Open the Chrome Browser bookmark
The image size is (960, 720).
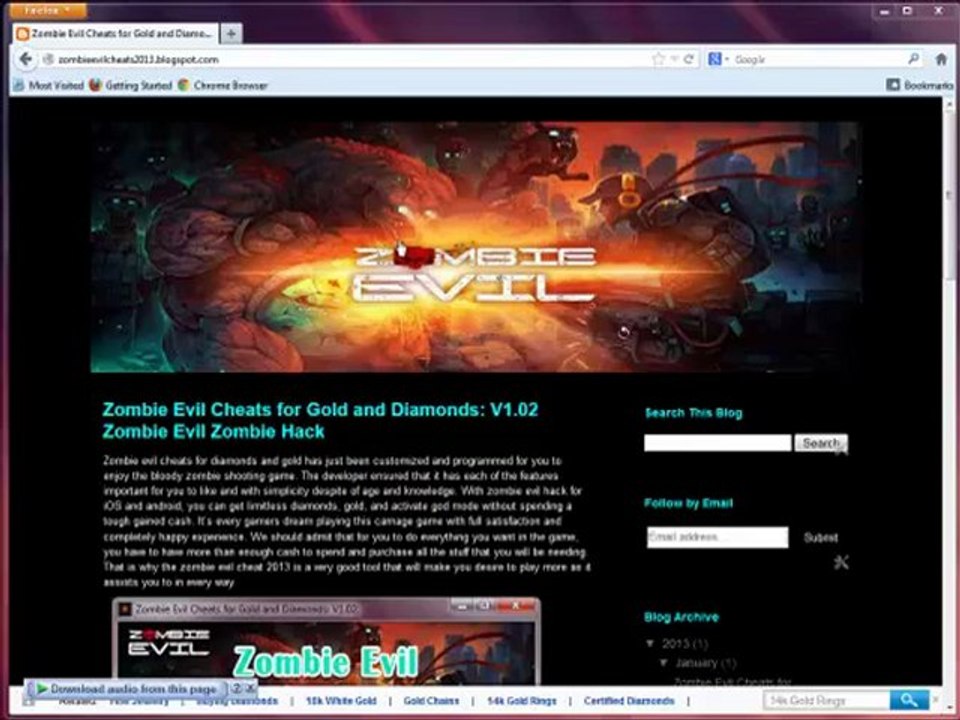tap(223, 85)
